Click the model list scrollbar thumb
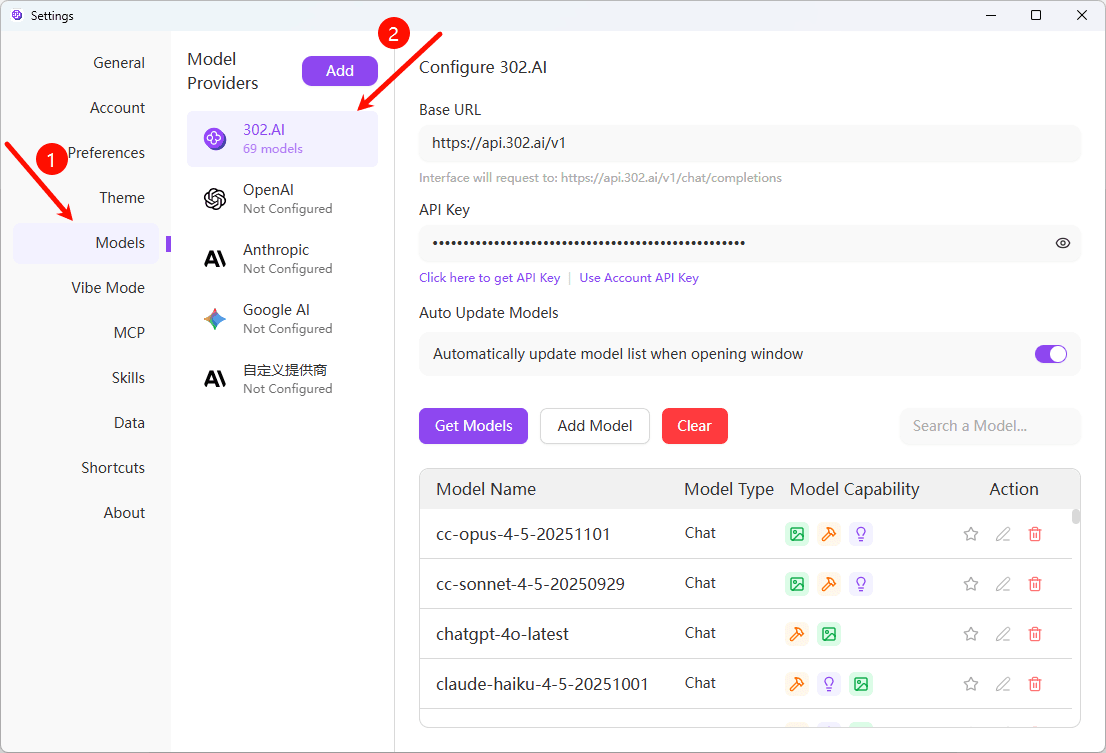 coord(1076,517)
